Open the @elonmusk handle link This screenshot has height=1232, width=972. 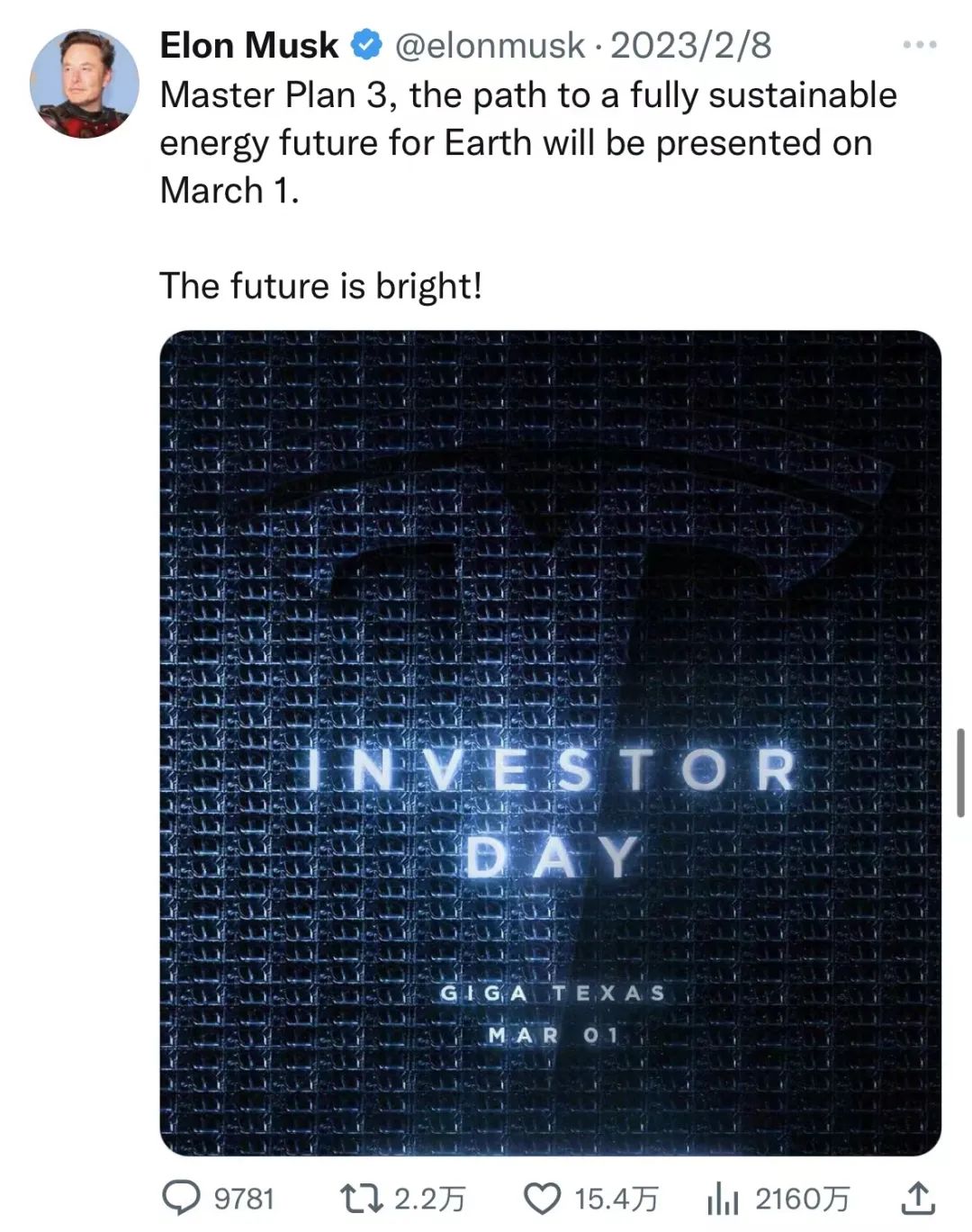click(x=490, y=45)
